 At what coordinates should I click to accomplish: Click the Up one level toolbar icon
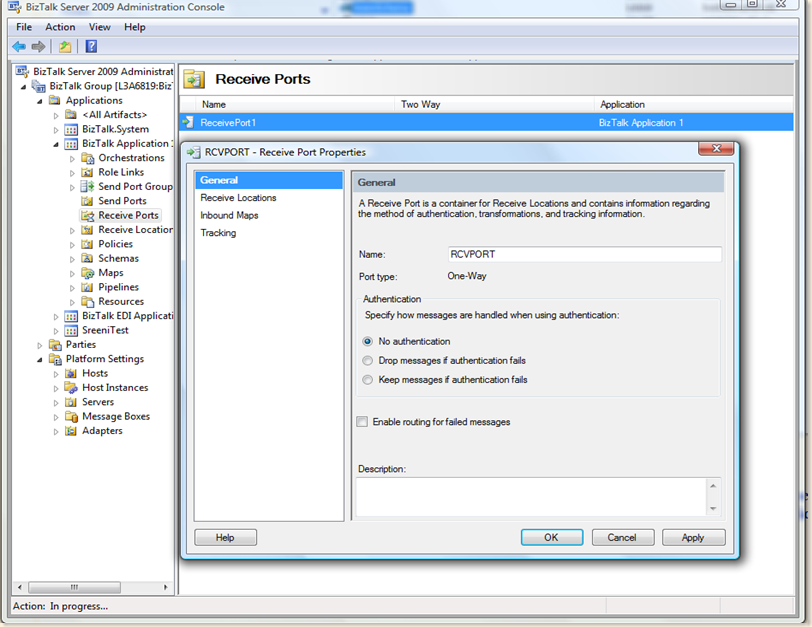[65, 47]
